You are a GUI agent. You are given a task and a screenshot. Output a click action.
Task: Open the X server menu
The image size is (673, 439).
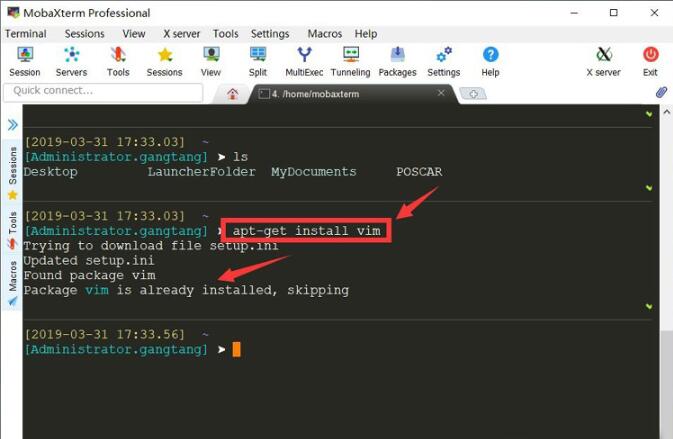coord(182,33)
